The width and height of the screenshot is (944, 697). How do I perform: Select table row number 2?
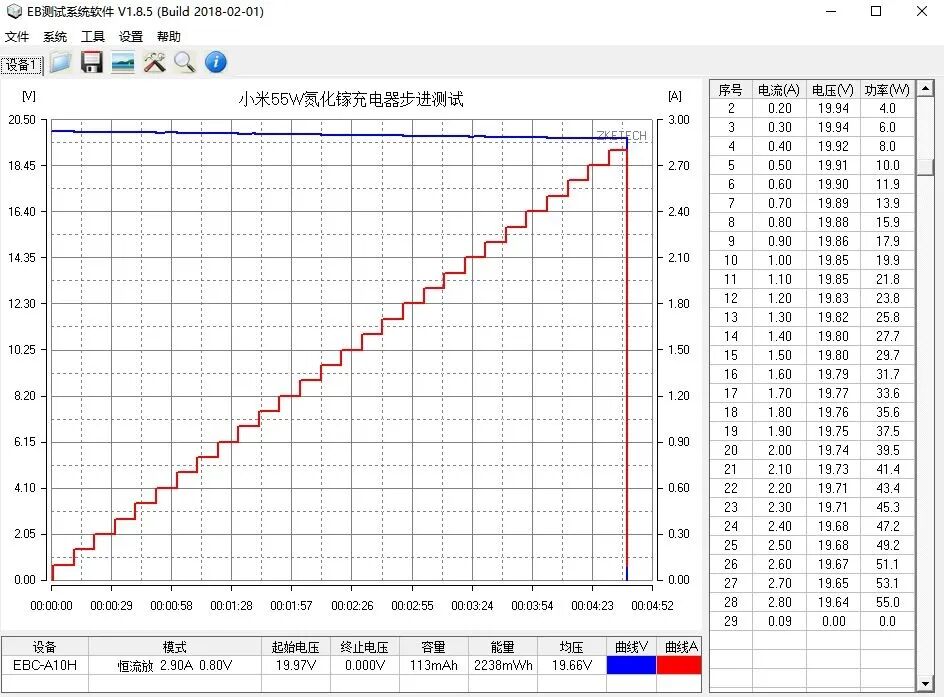coord(812,108)
